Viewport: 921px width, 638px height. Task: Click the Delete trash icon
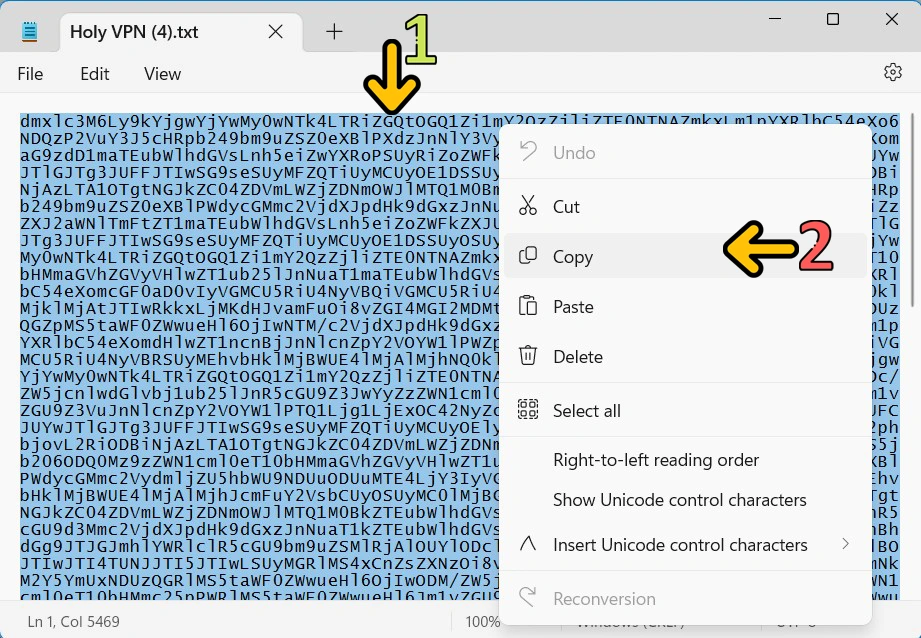(x=527, y=356)
